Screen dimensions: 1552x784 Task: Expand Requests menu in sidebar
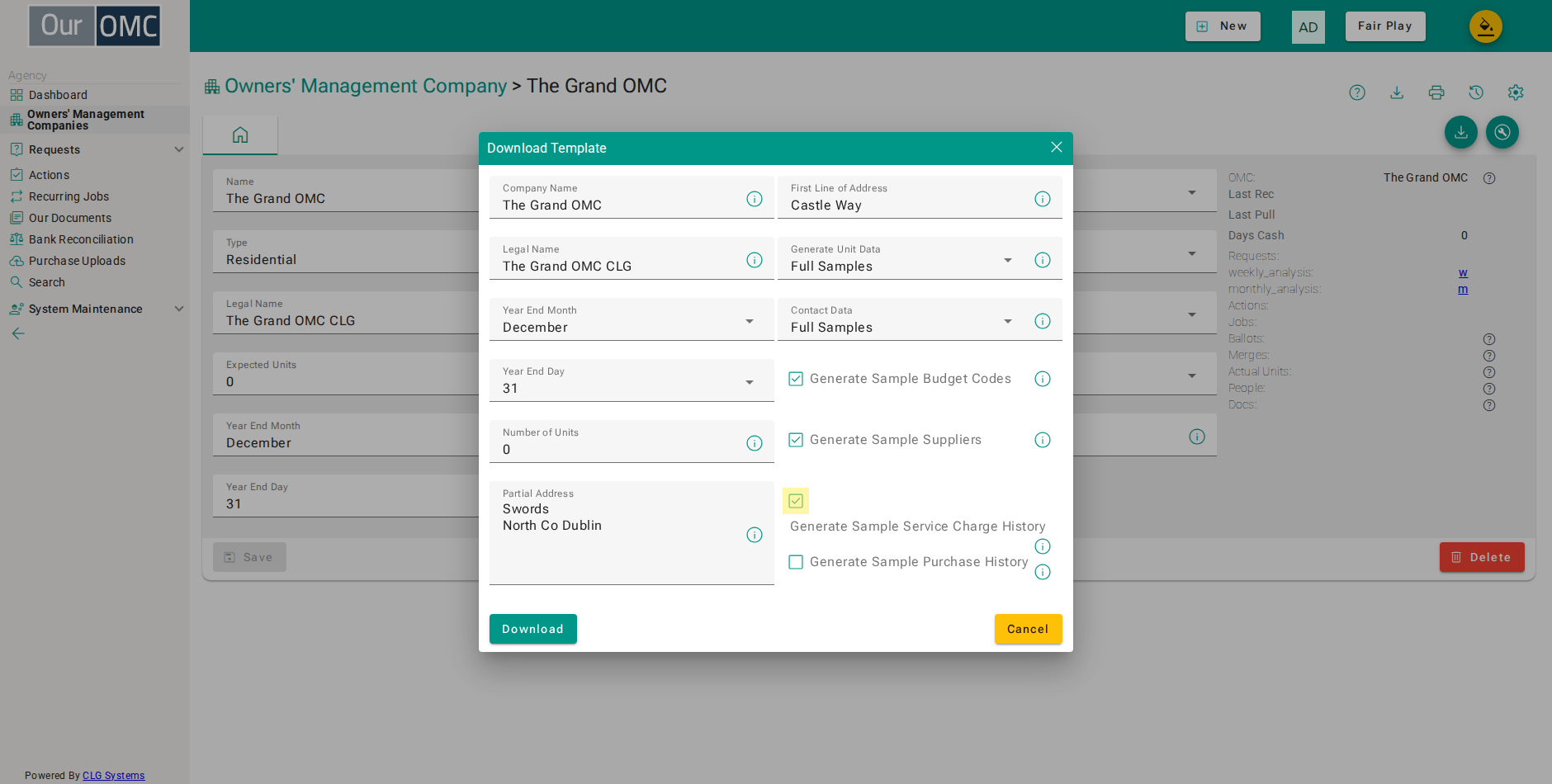click(95, 149)
